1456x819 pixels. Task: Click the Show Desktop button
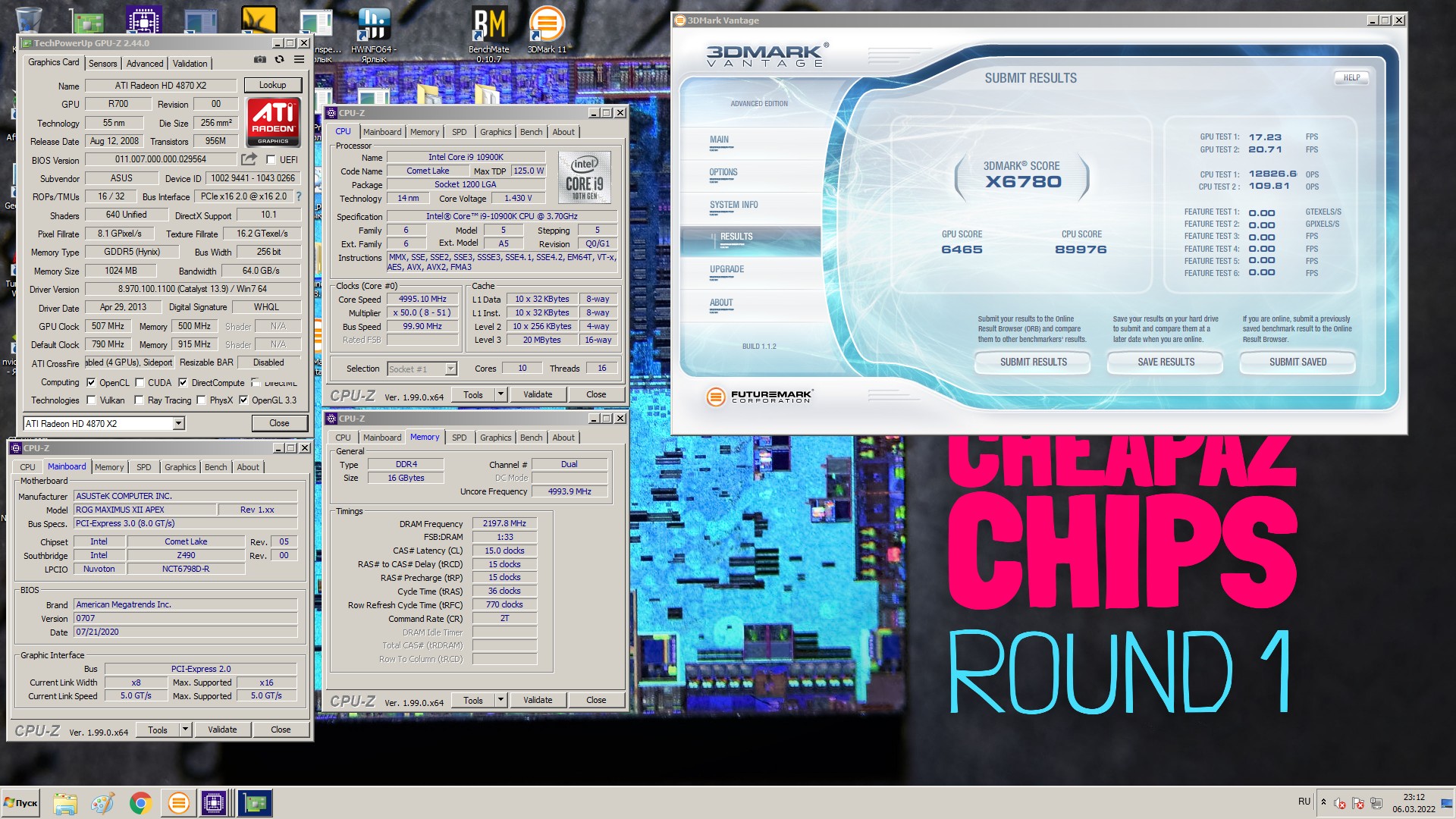pyautogui.click(x=1448, y=803)
